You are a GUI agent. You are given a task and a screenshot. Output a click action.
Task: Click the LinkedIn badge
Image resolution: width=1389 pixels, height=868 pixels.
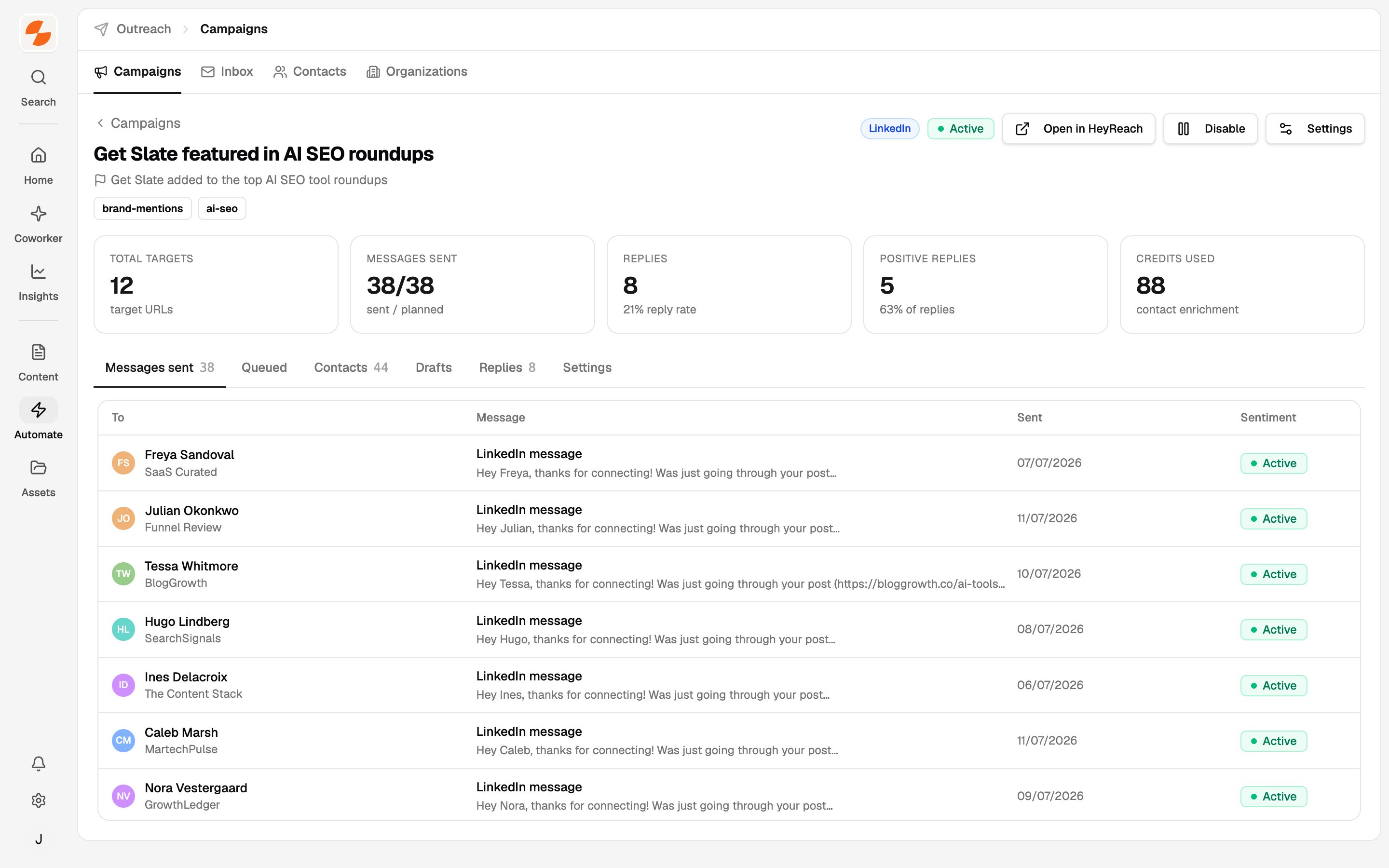pos(890,129)
